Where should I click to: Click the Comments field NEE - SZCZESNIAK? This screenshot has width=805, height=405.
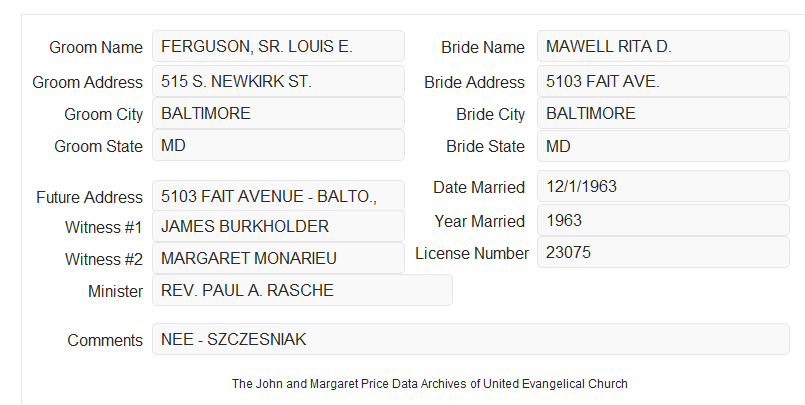tap(471, 339)
